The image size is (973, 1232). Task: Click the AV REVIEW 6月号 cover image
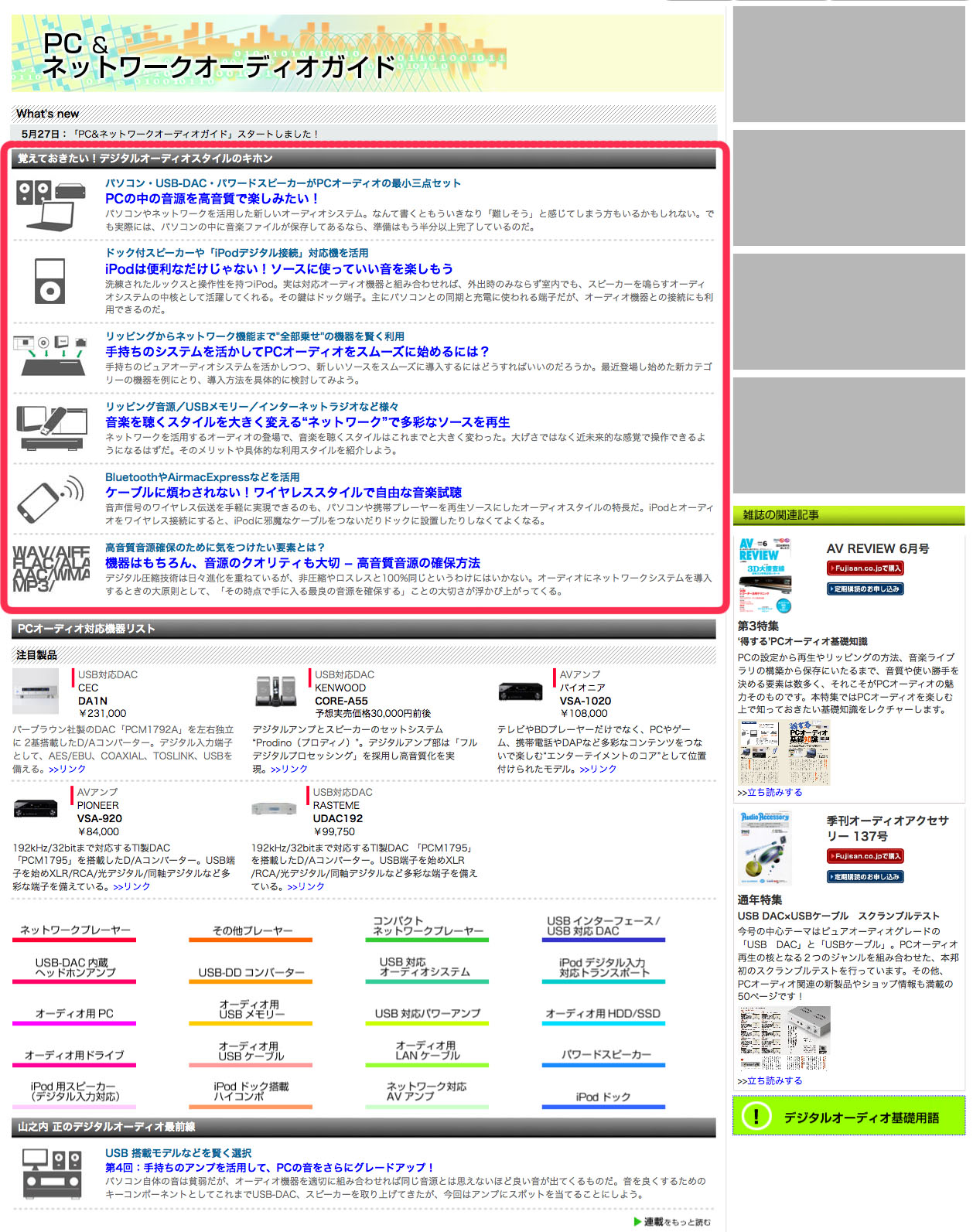pyautogui.click(x=765, y=575)
